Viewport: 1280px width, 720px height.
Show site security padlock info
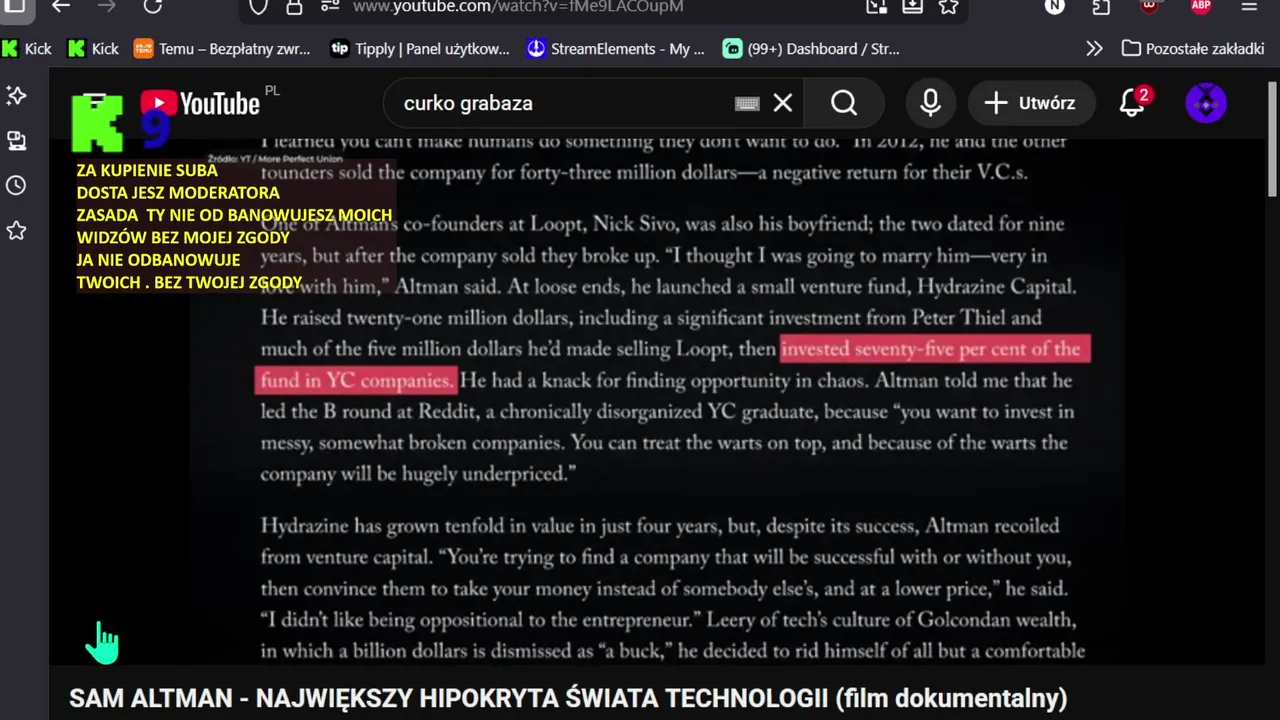pyautogui.click(x=294, y=7)
